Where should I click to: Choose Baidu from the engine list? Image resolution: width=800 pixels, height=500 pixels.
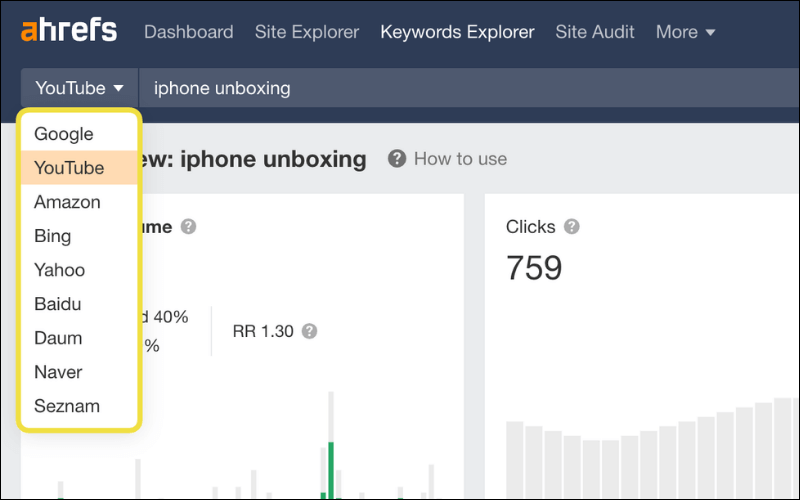pos(58,304)
